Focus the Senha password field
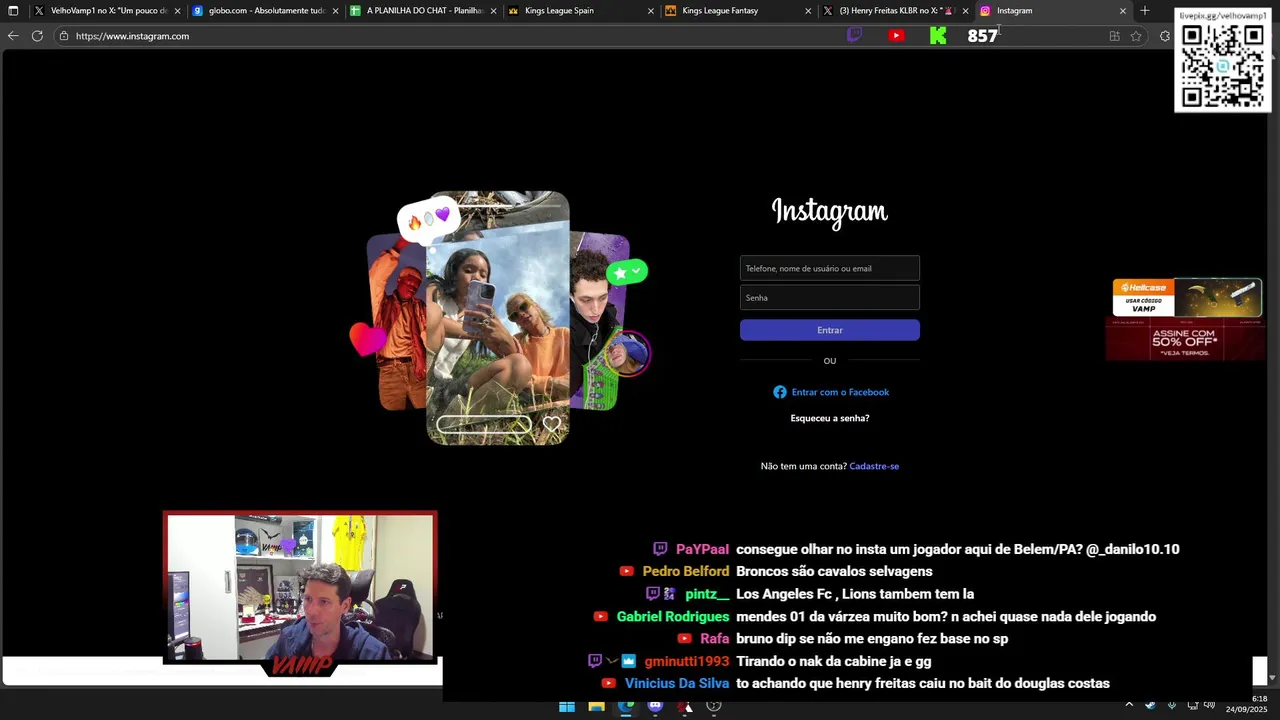The width and height of the screenshot is (1280, 720). (830, 297)
